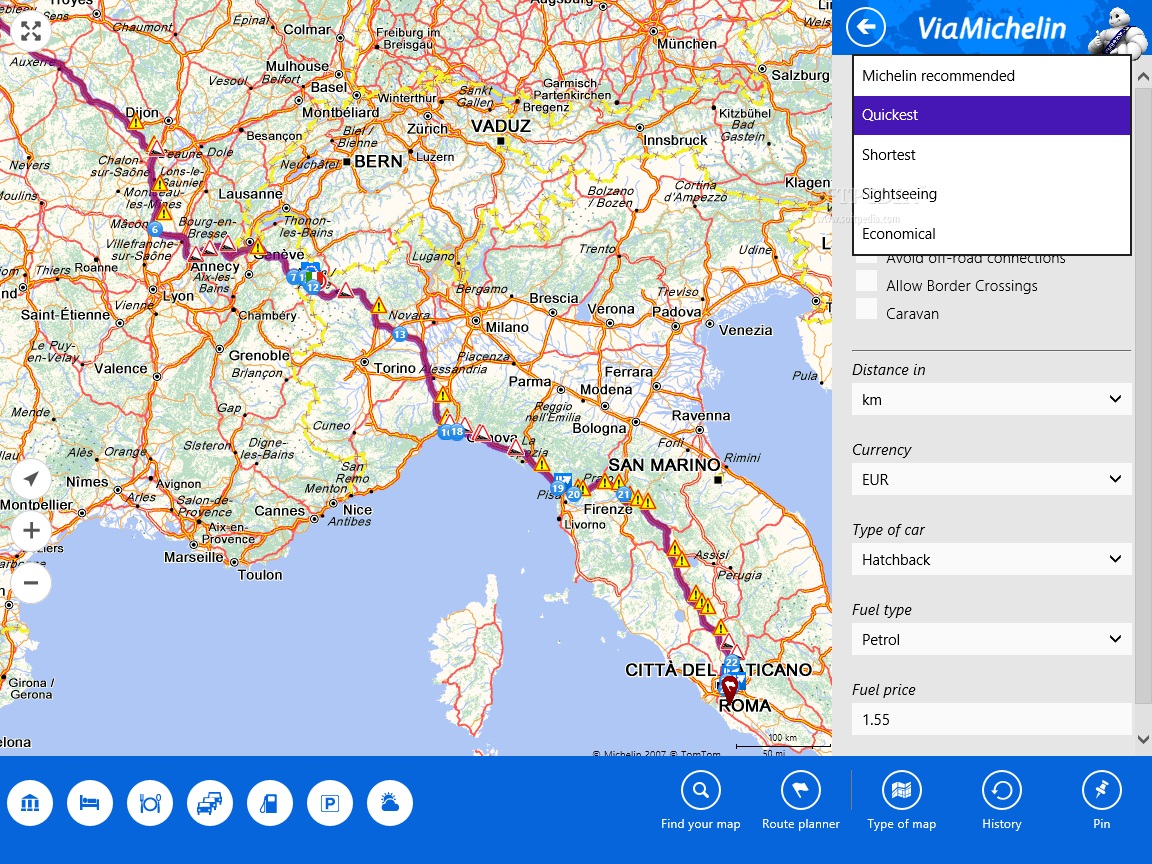Show petrol stations on map
The width and height of the screenshot is (1152, 864).
pos(270,803)
